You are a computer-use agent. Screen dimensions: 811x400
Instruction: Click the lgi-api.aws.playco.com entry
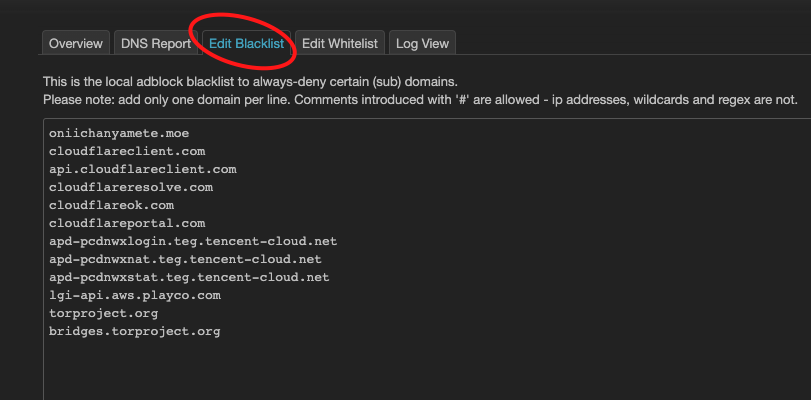pyautogui.click(x=135, y=295)
